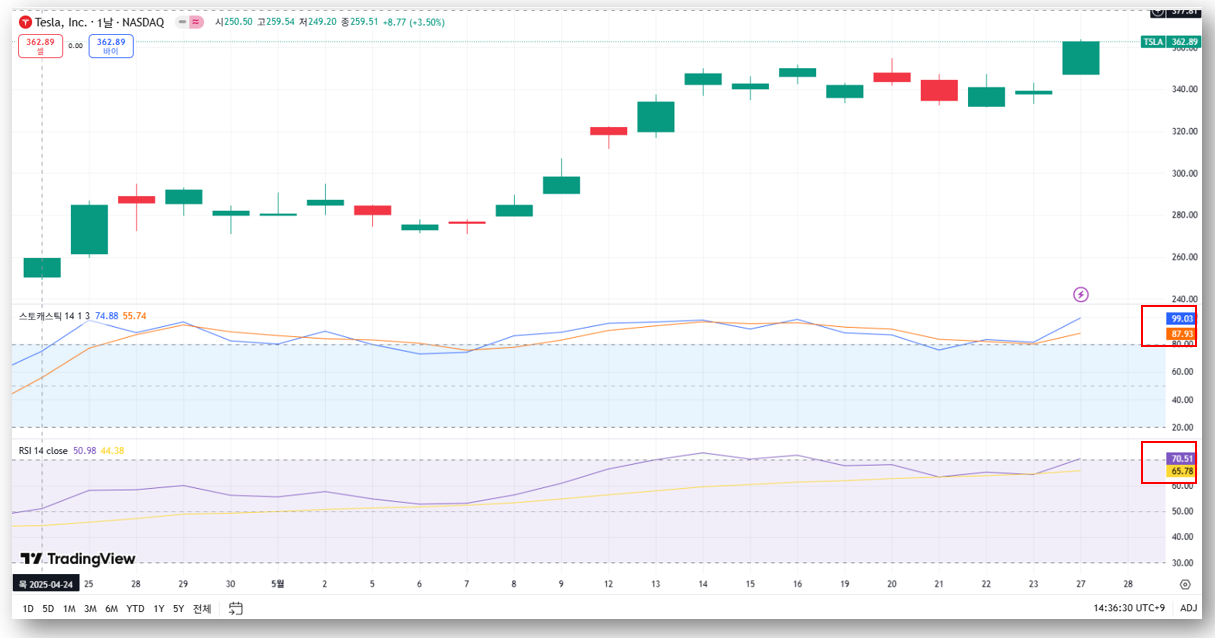
Task: Click the RSI 14 close indicator label
Action: coord(43,451)
